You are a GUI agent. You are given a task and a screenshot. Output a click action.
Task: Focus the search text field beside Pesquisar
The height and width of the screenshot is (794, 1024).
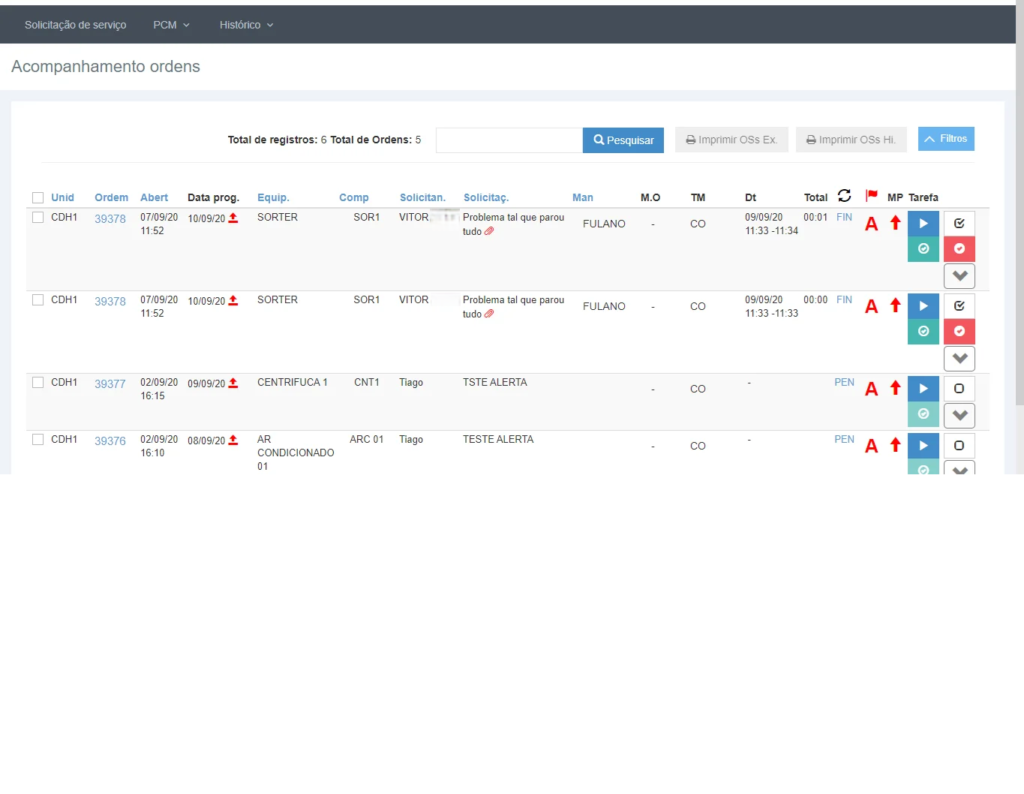[509, 140]
